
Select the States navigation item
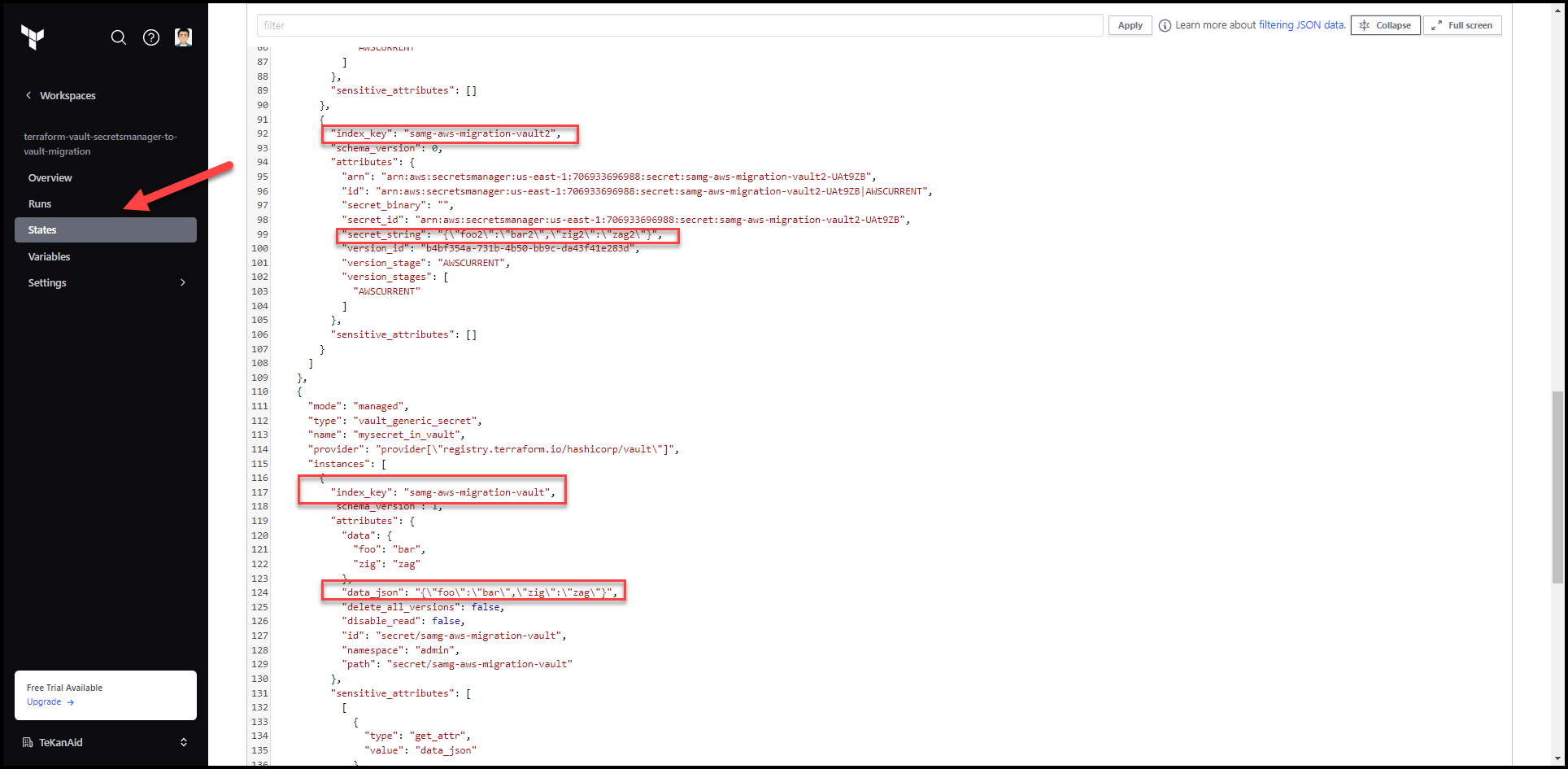pos(41,229)
